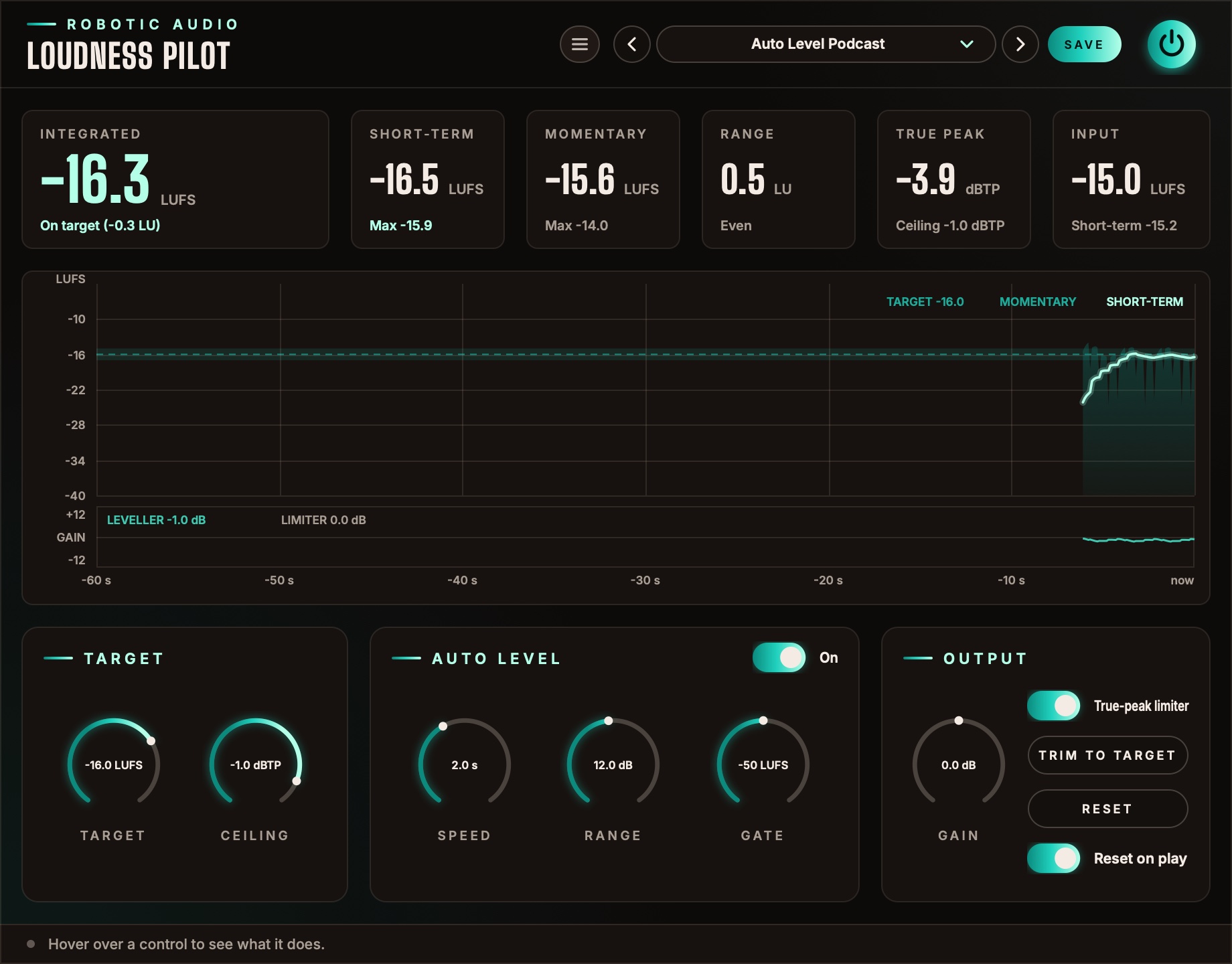Click the Momentary -15.6 LUFS readout

[602, 179]
